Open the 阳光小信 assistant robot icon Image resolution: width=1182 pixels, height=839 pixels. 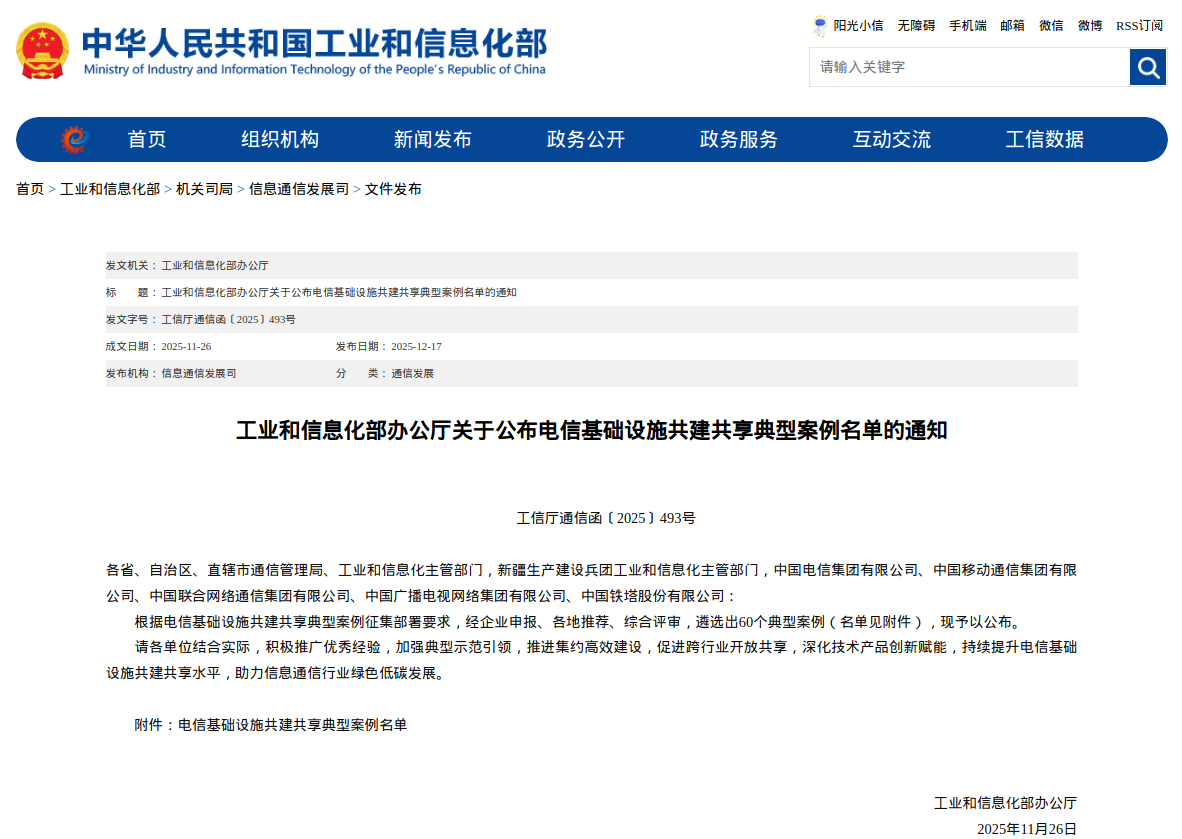point(820,26)
